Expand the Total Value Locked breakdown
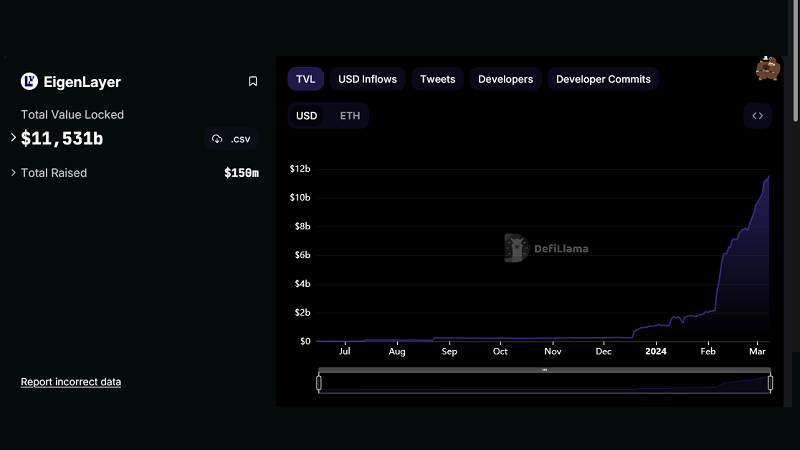 click(x=13, y=137)
